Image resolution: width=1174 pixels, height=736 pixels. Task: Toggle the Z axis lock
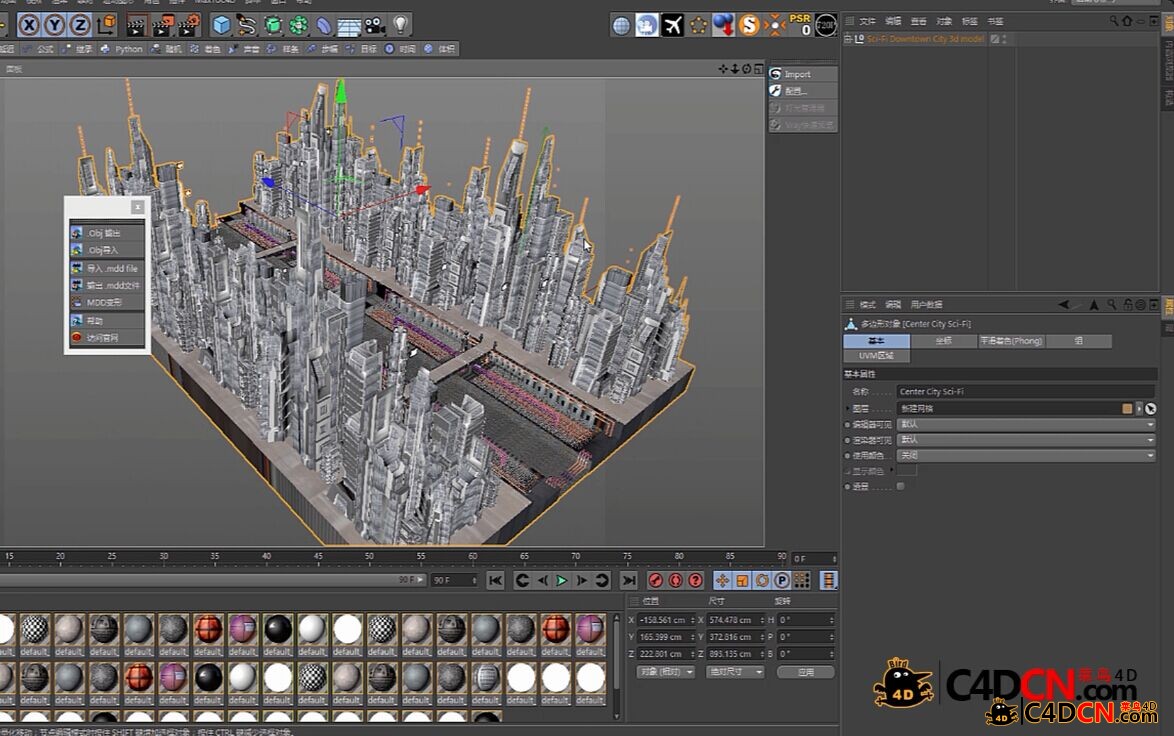coord(80,25)
